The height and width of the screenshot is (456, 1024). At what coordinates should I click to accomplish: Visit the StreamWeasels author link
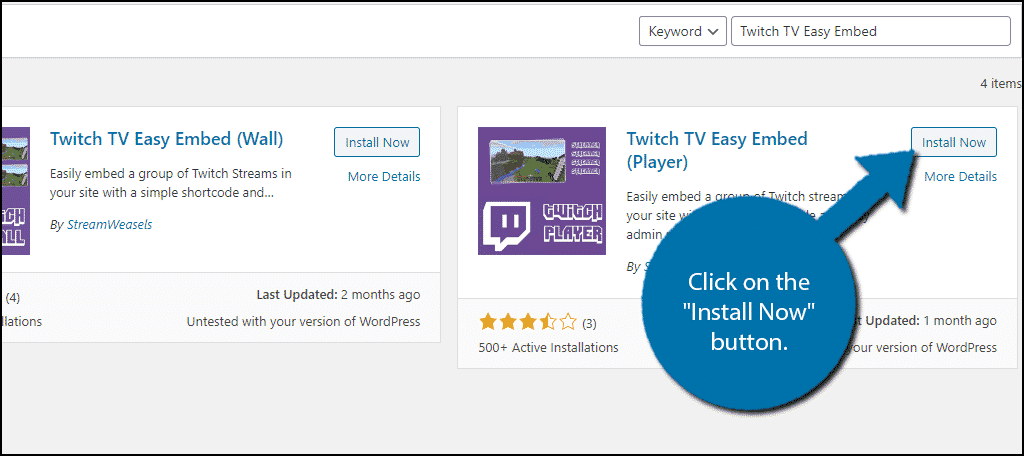coord(110,224)
